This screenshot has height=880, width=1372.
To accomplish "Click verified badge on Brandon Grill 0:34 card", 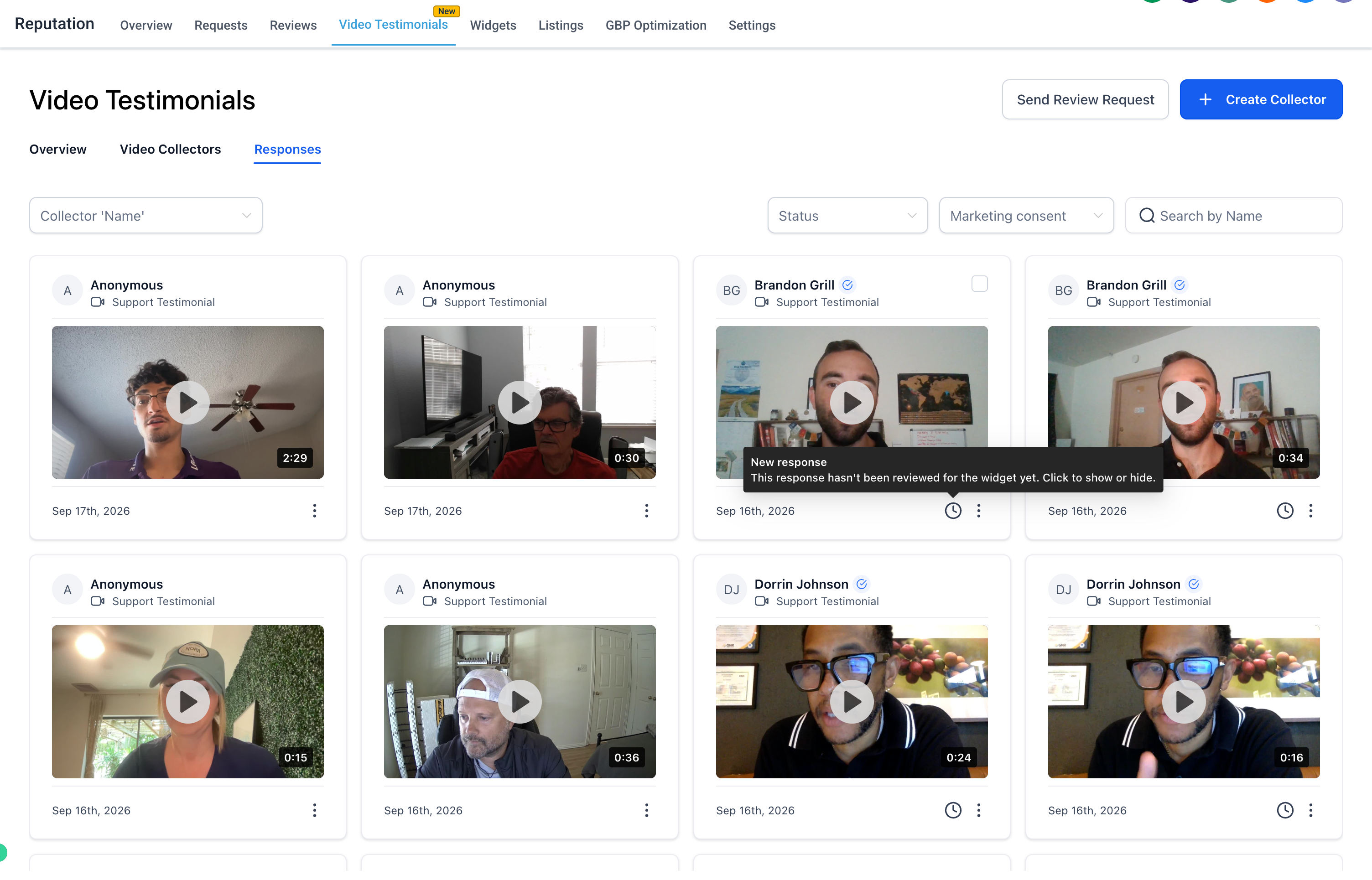I will (x=1180, y=285).
